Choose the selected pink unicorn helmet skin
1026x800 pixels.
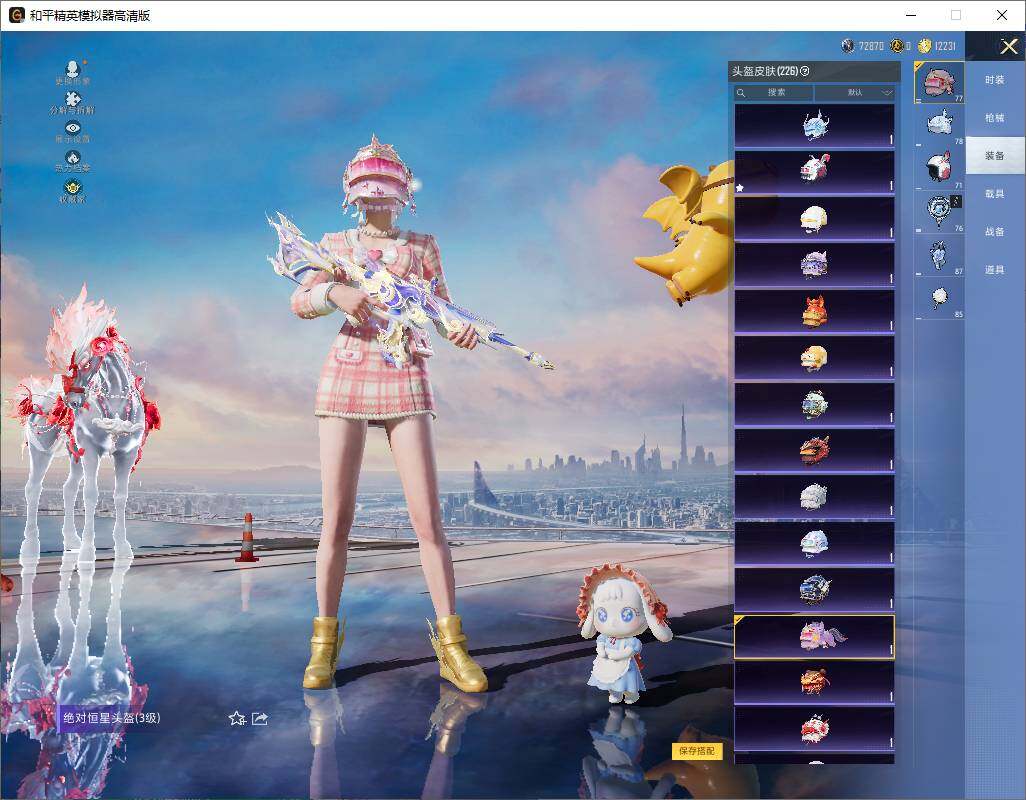point(814,636)
